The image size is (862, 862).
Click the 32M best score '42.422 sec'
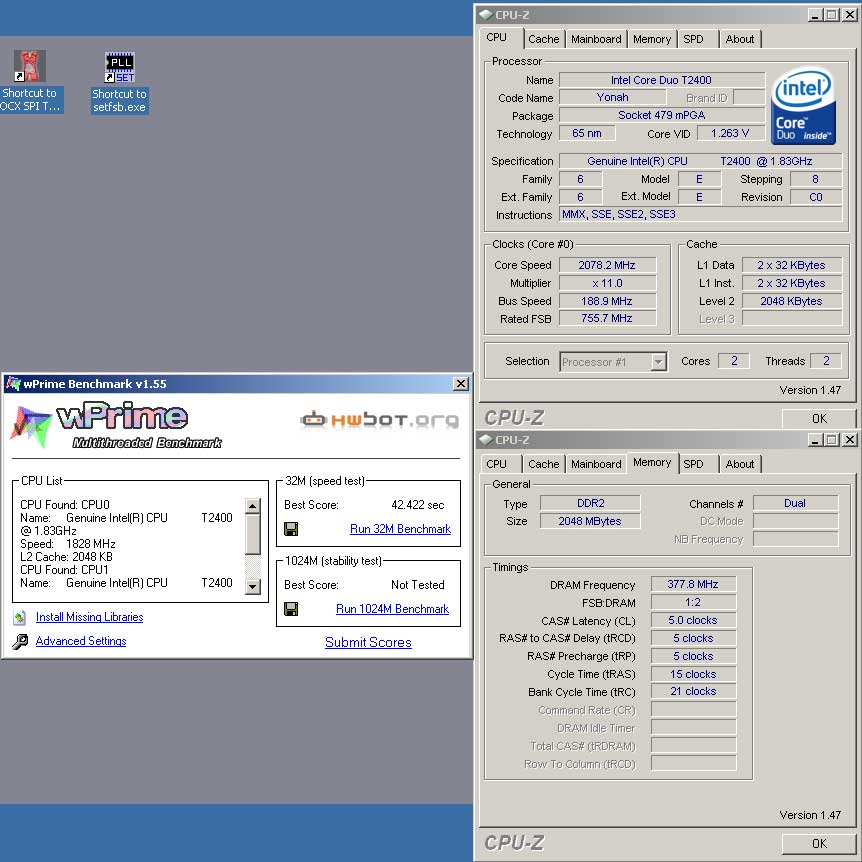(418, 505)
